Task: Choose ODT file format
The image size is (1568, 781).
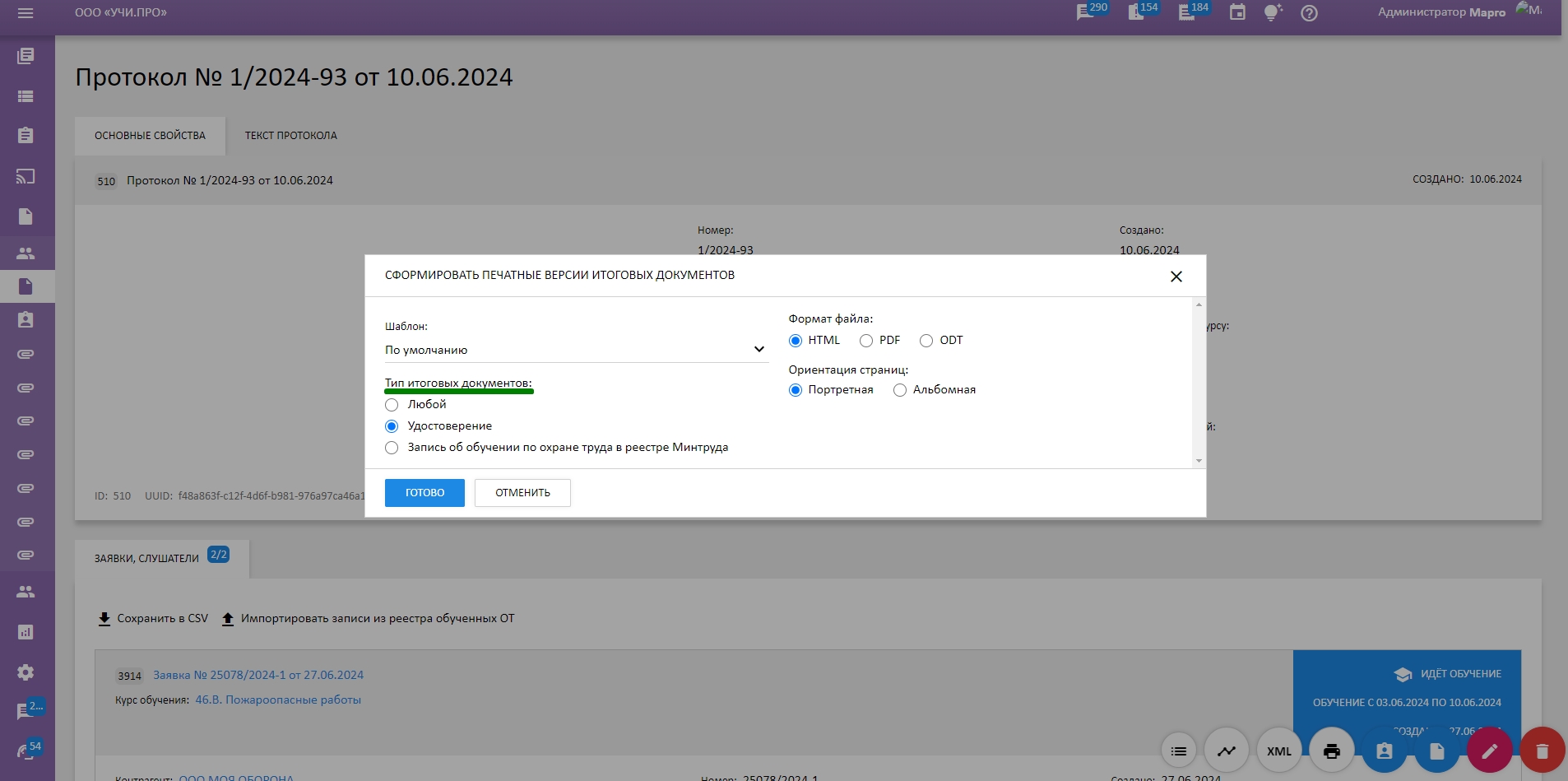Action: tap(926, 341)
